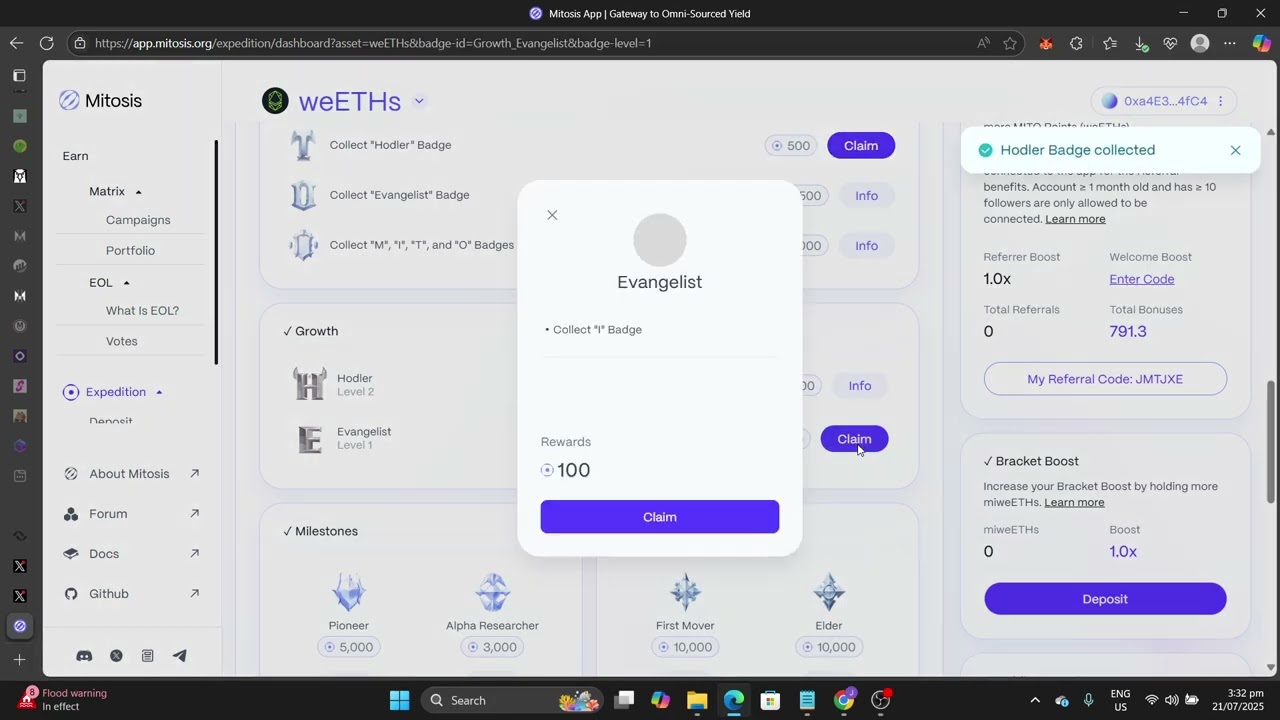Launch Copilot from the browser toolbar
Viewport: 1280px width, 720px height.
1262,43
